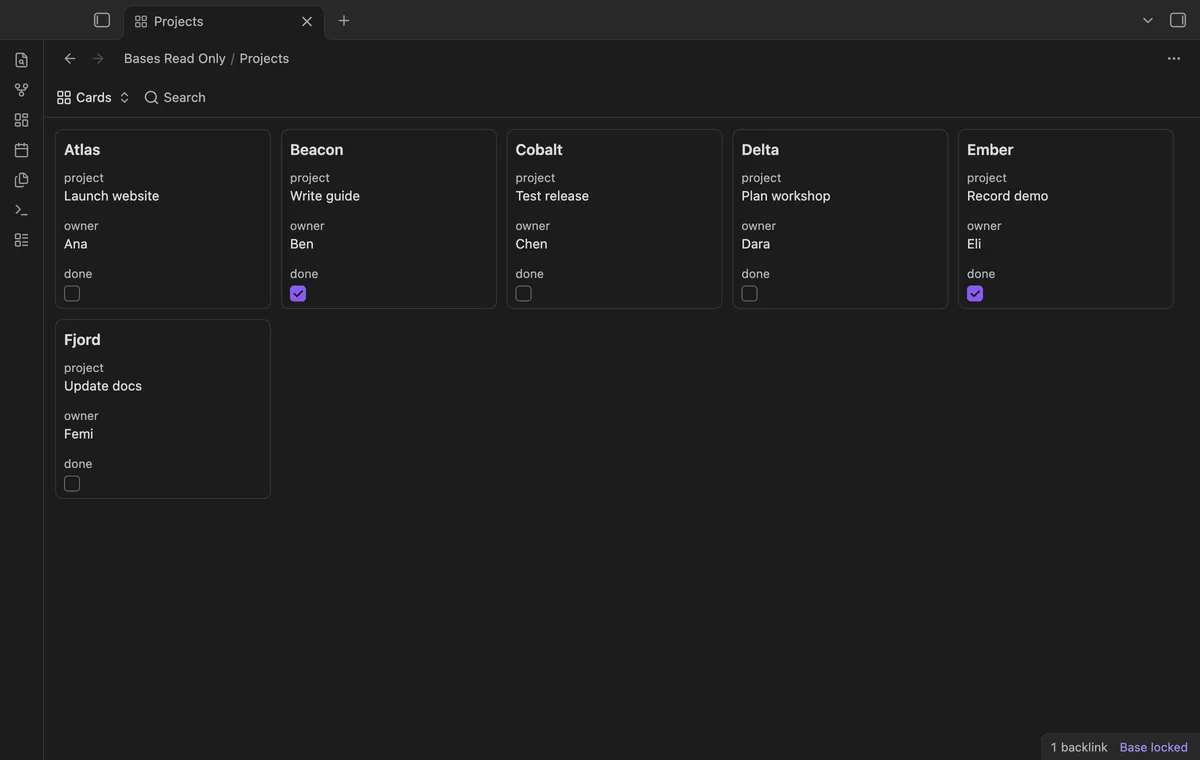Click owner value 'Ben'
Viewport: 1200px width, 760px height.
(302, 244)
